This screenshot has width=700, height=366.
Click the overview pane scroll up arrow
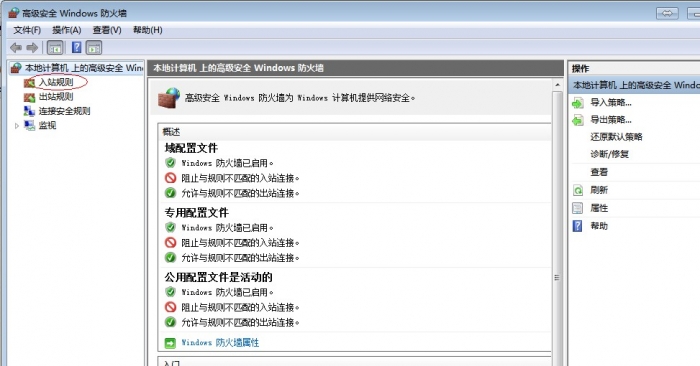tap(557, 85)
